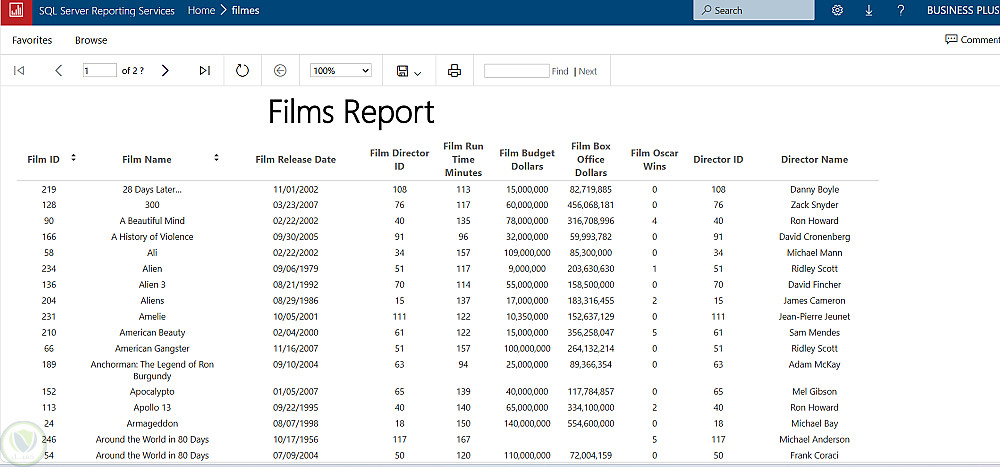Print the Films Report
The image size is (1000, 467).
tap(454, 71)
